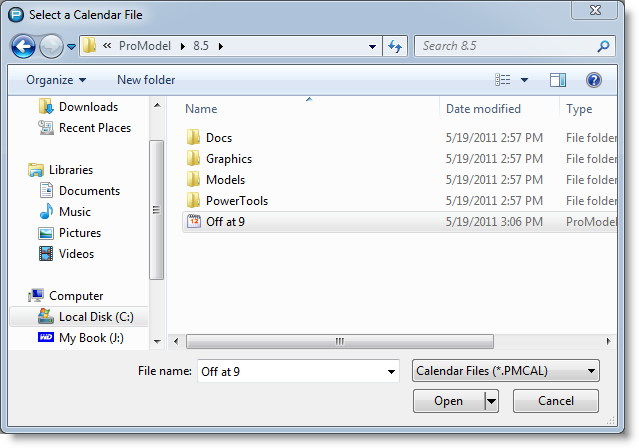Open the Help question mark icon

coord(593,80)
